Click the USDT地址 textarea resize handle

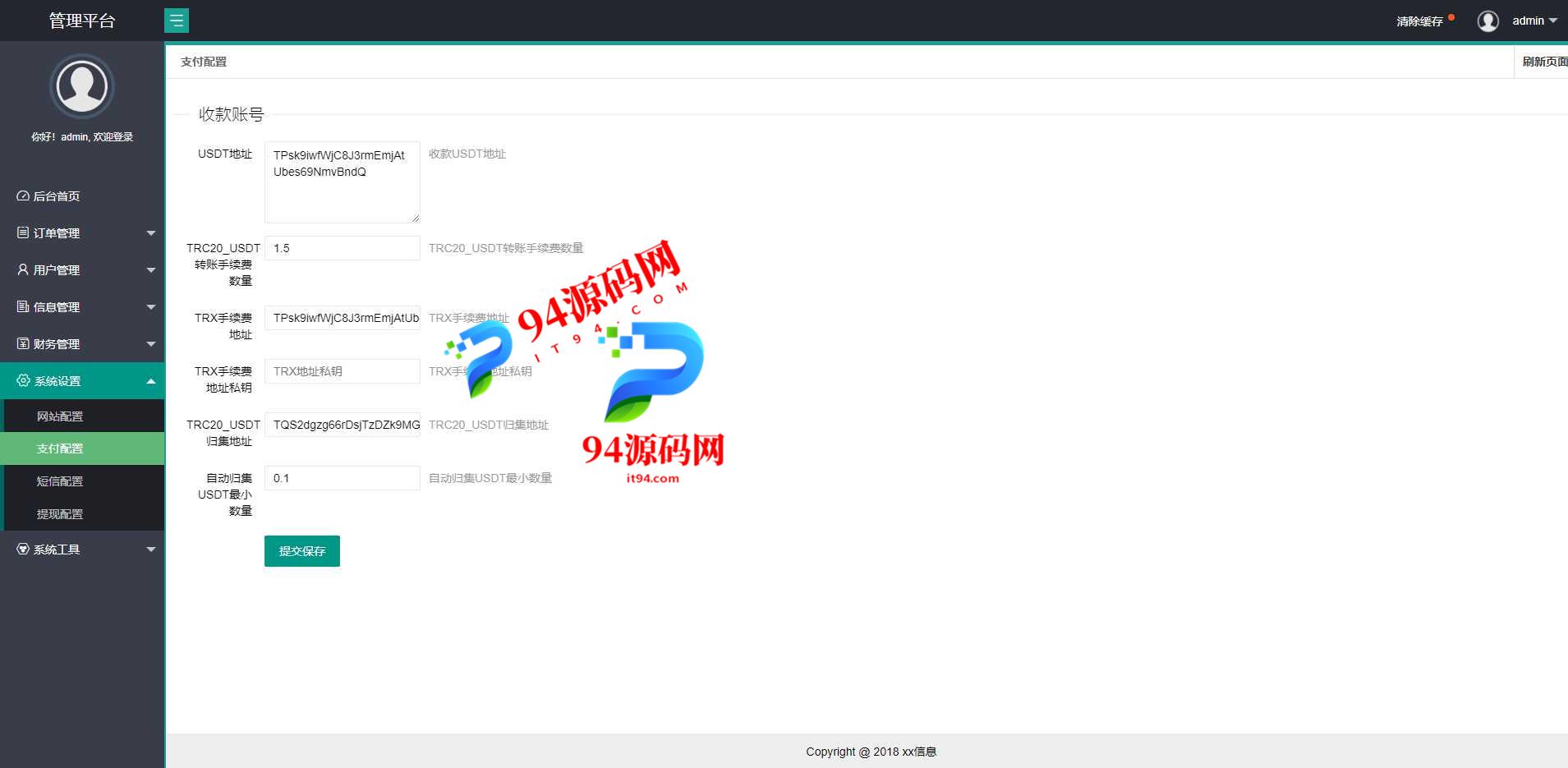click(x=416, y=218)
